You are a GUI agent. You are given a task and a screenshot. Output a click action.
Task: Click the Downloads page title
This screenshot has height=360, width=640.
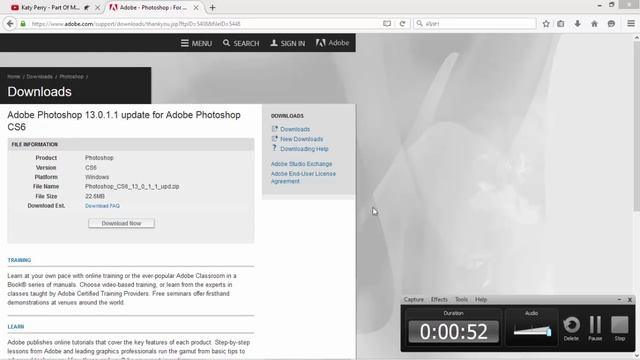point(39,92)
